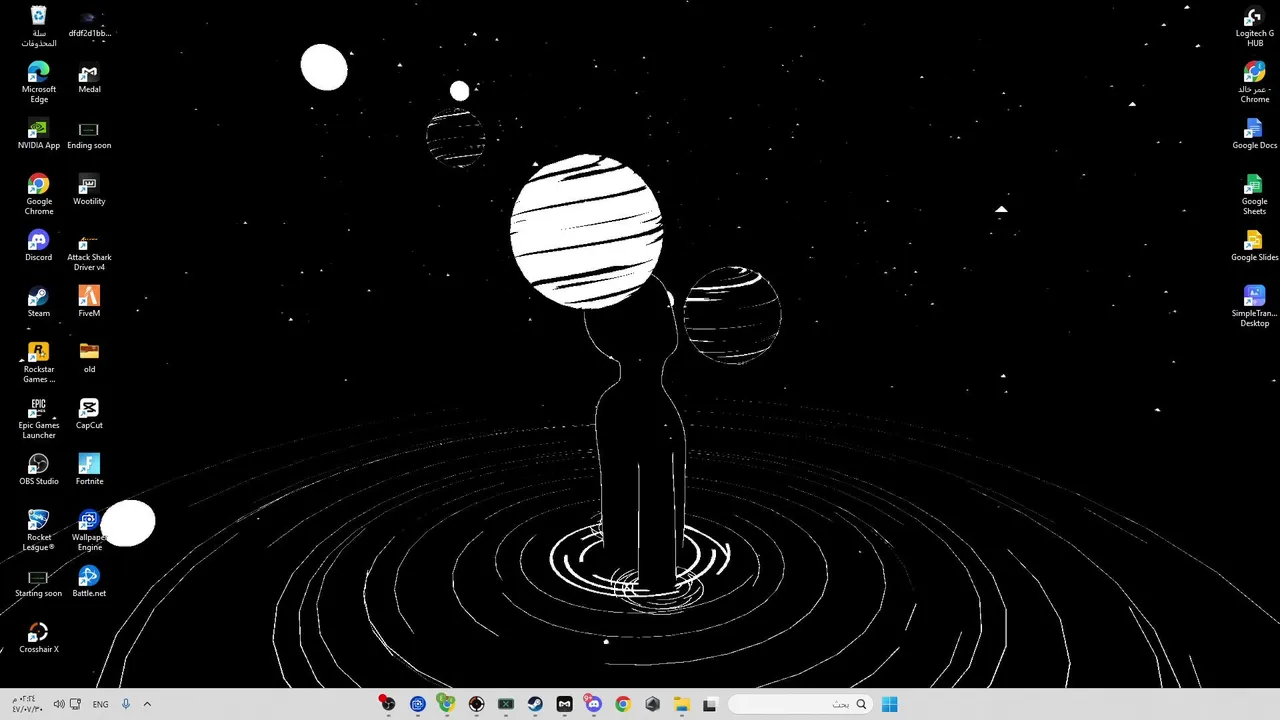Launch Epic Games Launcher desktop shortcut
Viewport: 1280px width, 720px height.
pos(38,418)
